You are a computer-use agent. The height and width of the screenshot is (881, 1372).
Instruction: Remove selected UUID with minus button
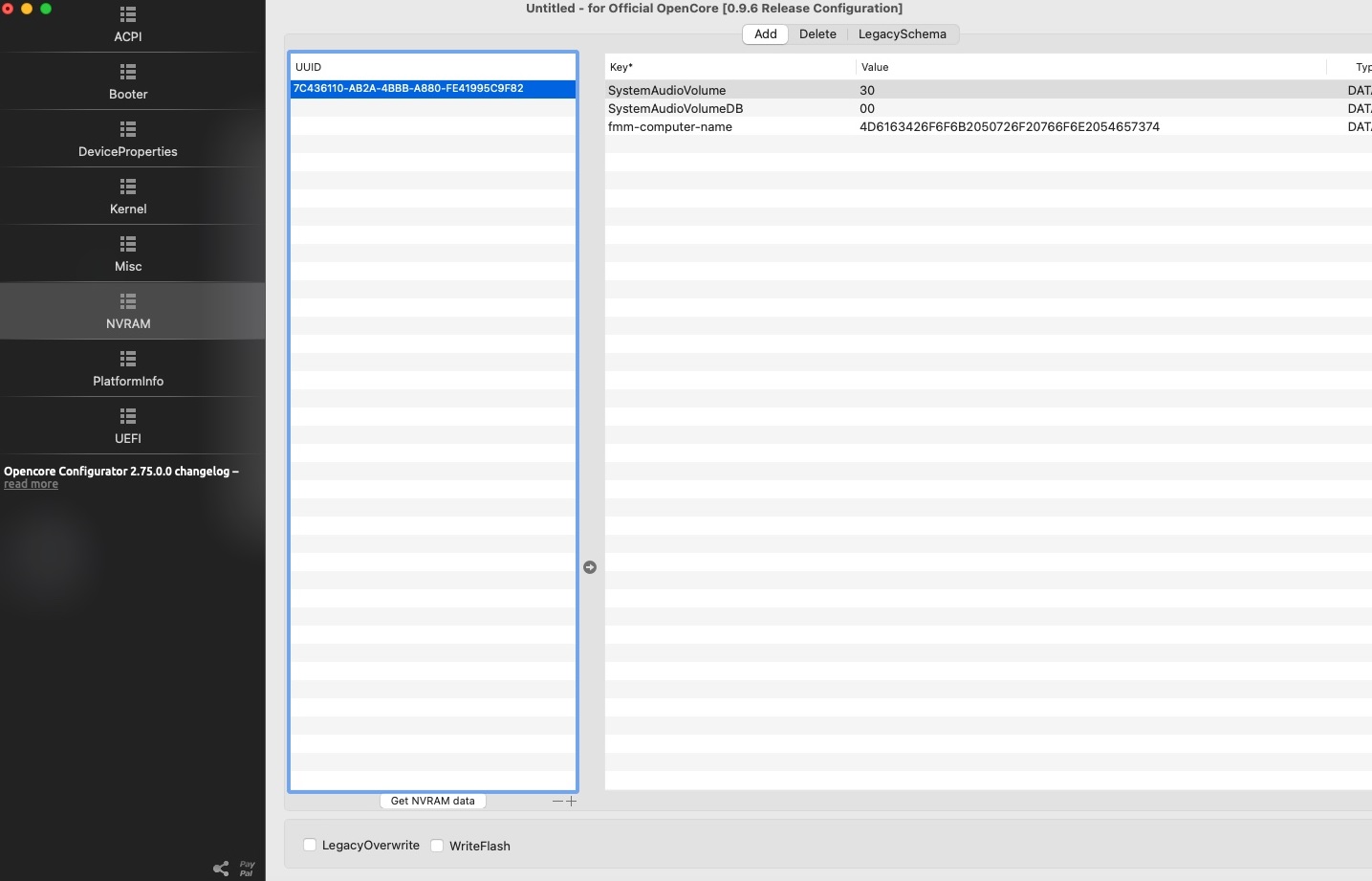557,802
